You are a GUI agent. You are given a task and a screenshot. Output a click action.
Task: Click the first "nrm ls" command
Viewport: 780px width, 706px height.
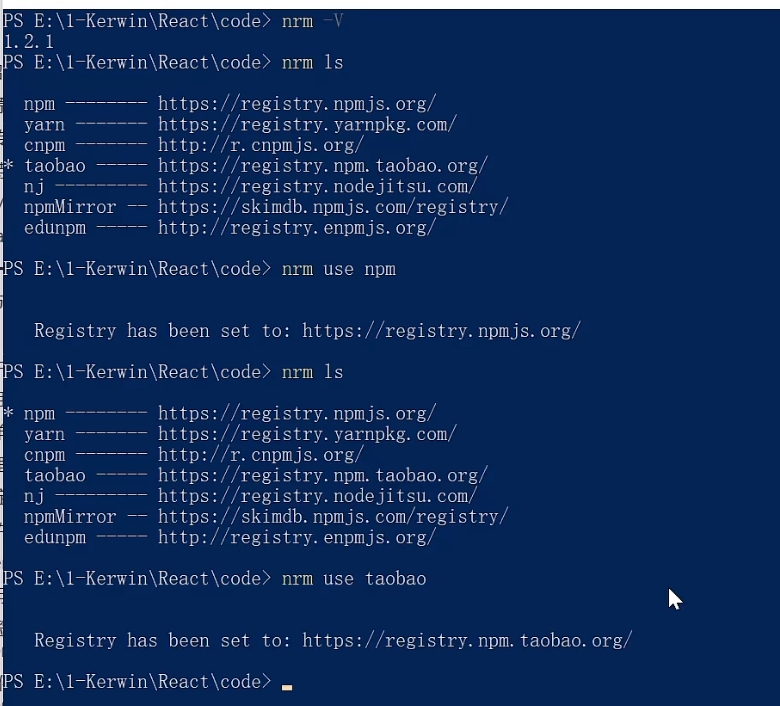[x=312, y=62]
